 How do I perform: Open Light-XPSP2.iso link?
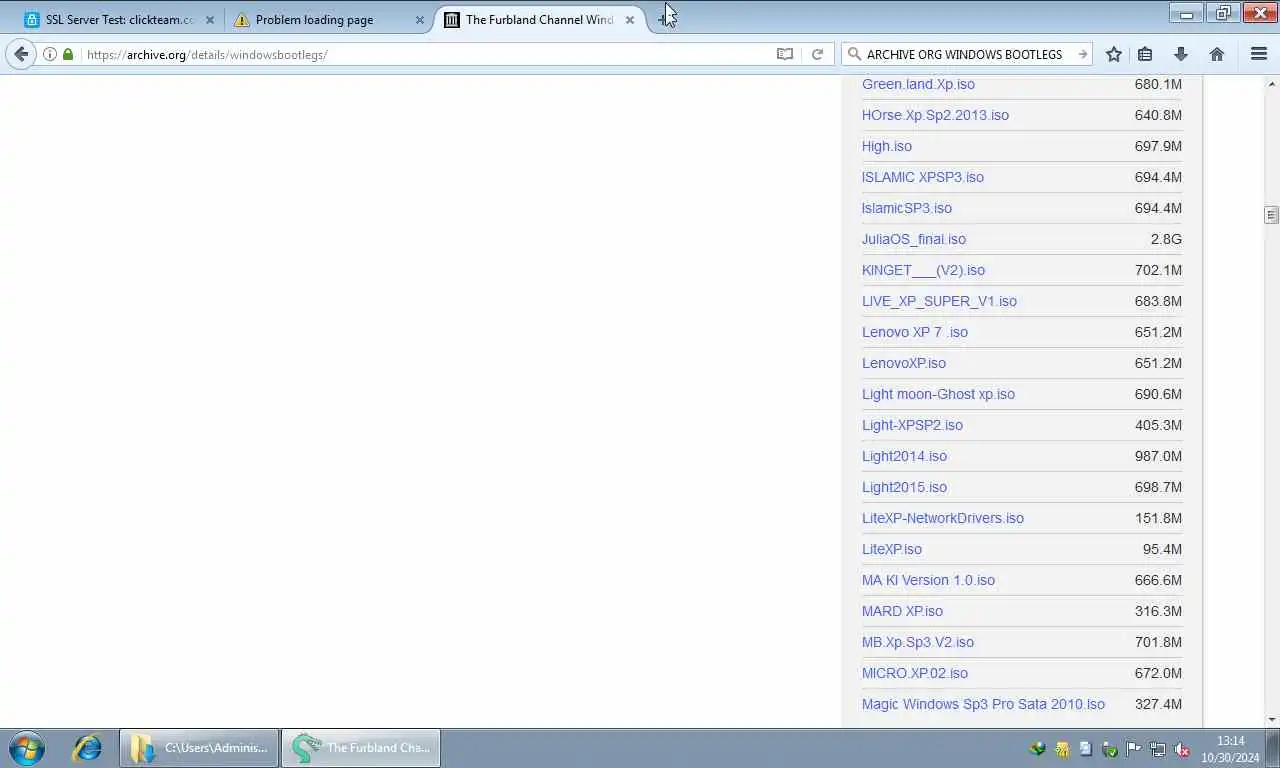912,425
